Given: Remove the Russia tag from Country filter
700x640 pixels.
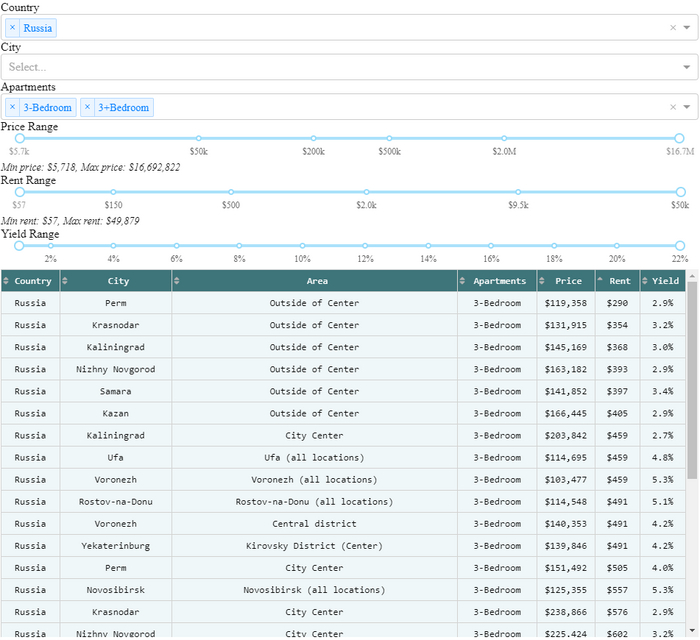Looking at the screenshot, I should [x=13, y=28].
